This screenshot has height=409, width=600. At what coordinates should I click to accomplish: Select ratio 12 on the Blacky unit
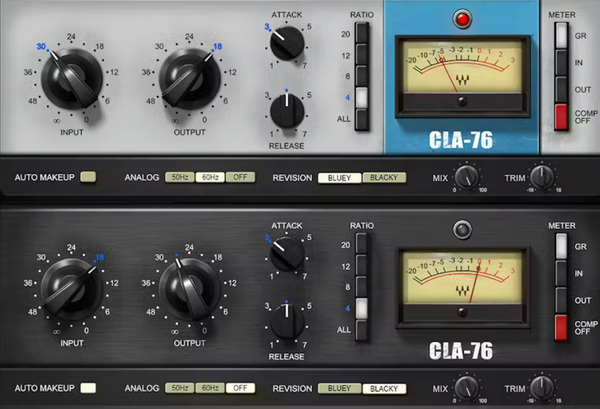click(x=362, y=265)
